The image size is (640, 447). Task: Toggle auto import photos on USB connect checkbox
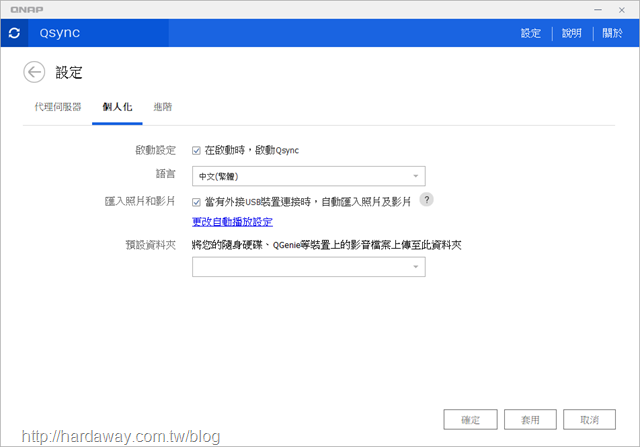tap(196, 202)
